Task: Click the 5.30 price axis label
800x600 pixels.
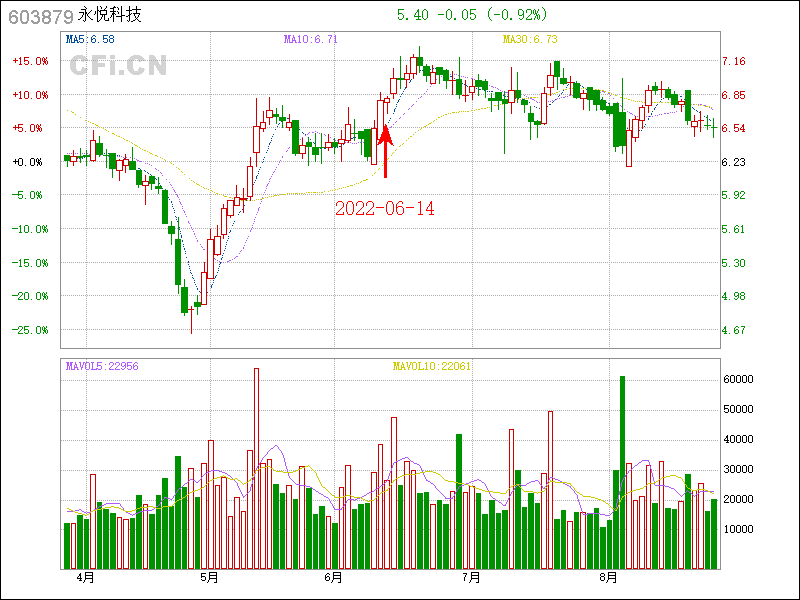Action: [x=734, y=263]
